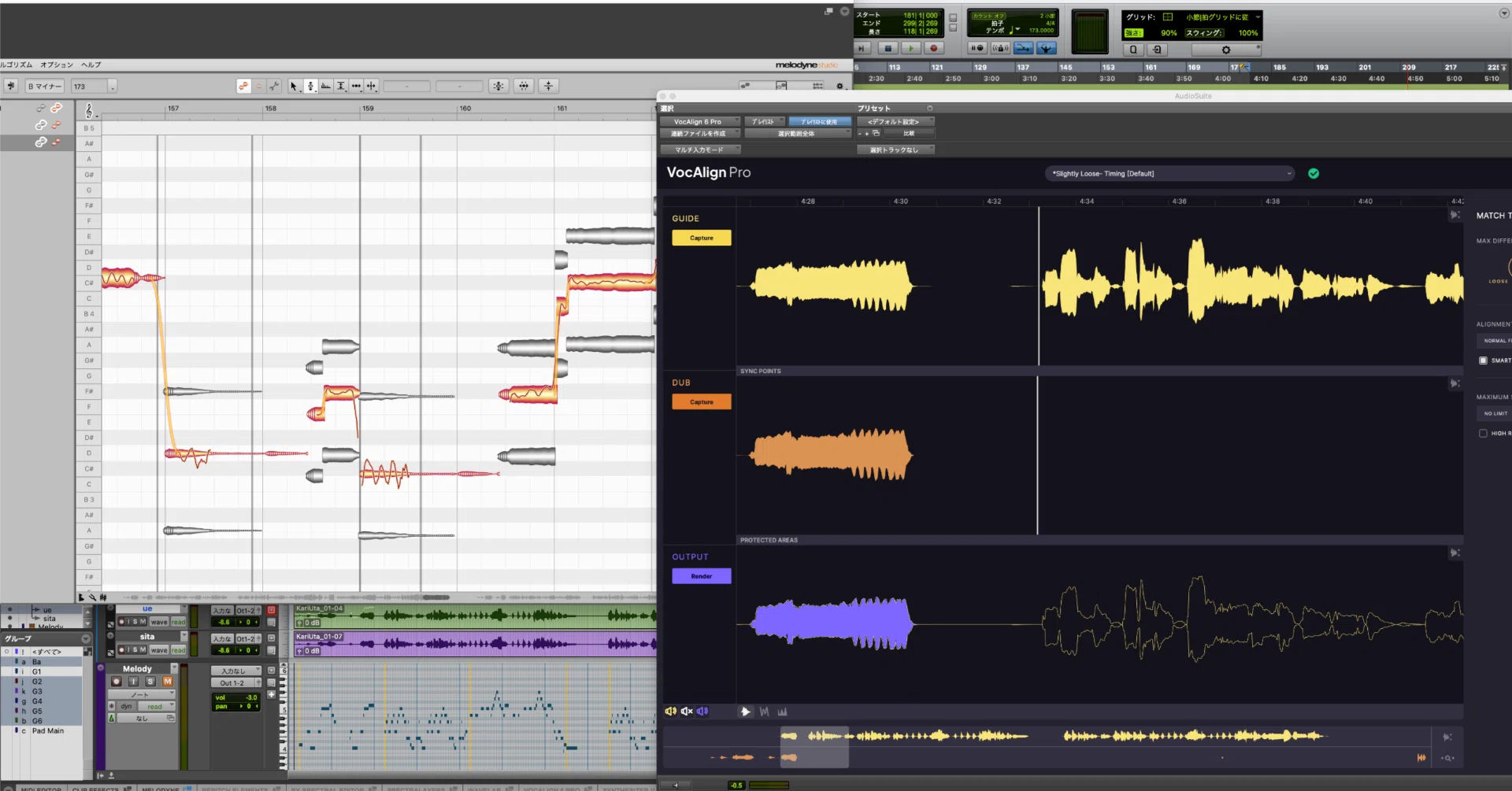Click the treble clef pitch-ruler icon
The height and width of the screenshot is (791, 1512).
tap(89, 110)
